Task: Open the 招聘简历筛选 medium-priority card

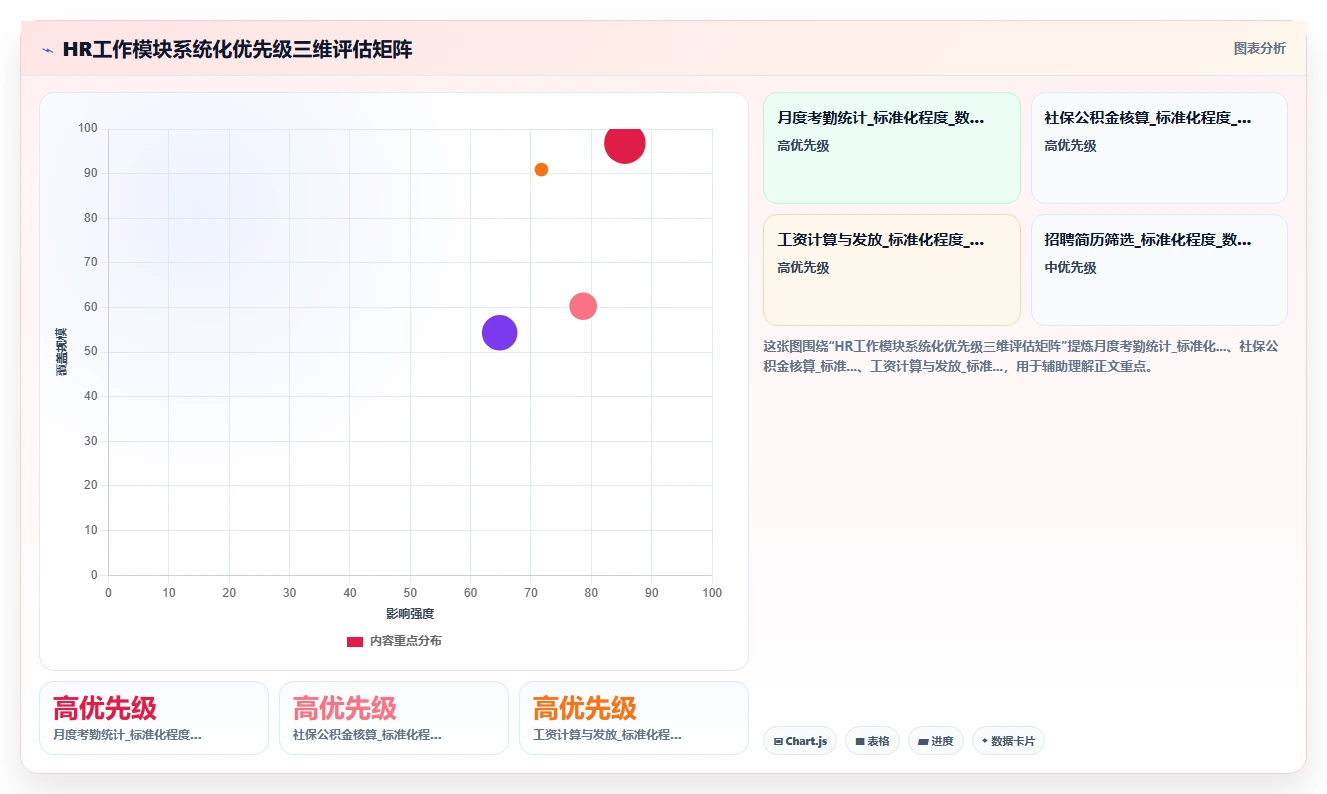Action: 1159,270
